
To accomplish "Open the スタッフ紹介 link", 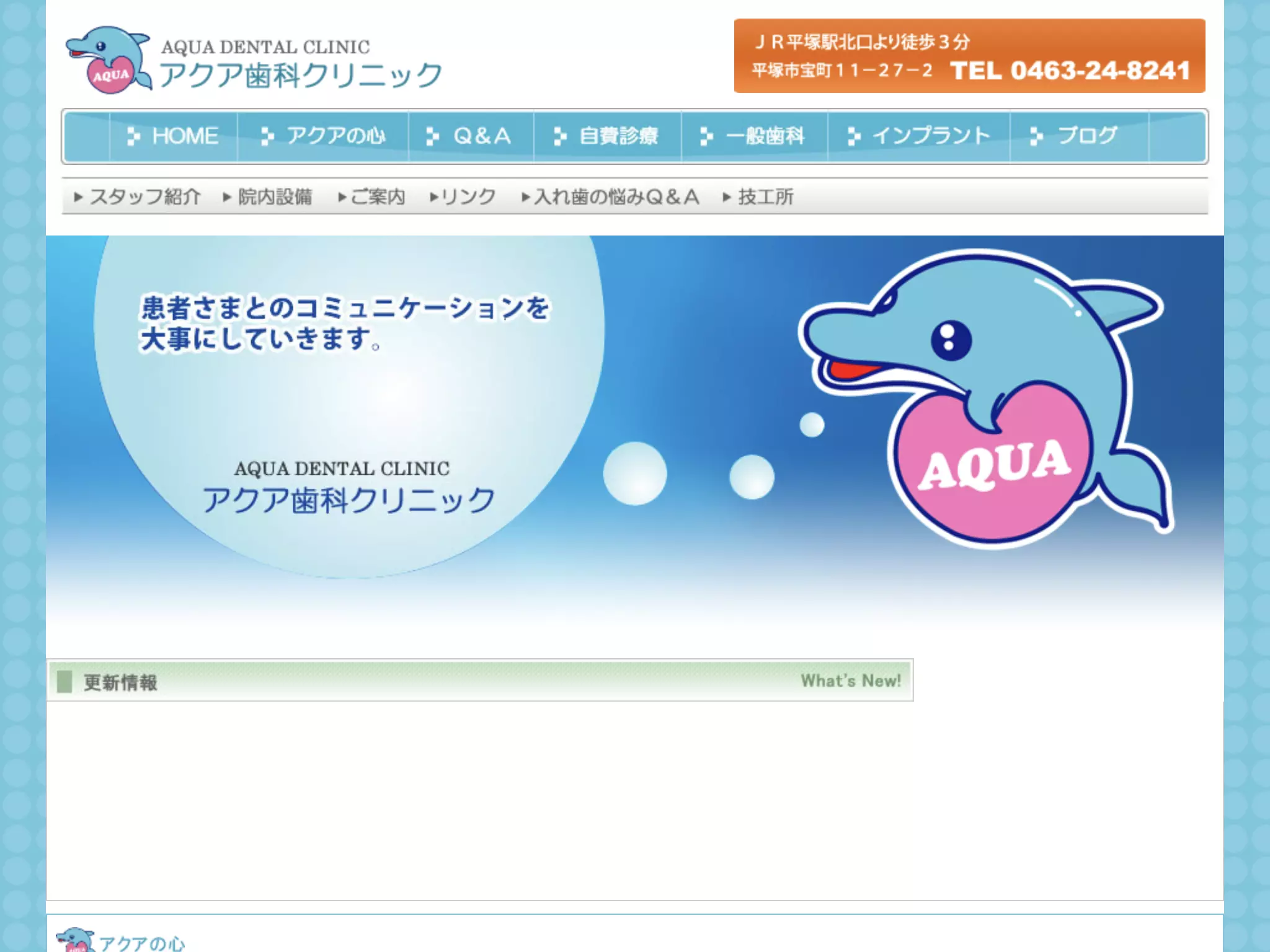I will pyautogui.click(x=137, y=197).
